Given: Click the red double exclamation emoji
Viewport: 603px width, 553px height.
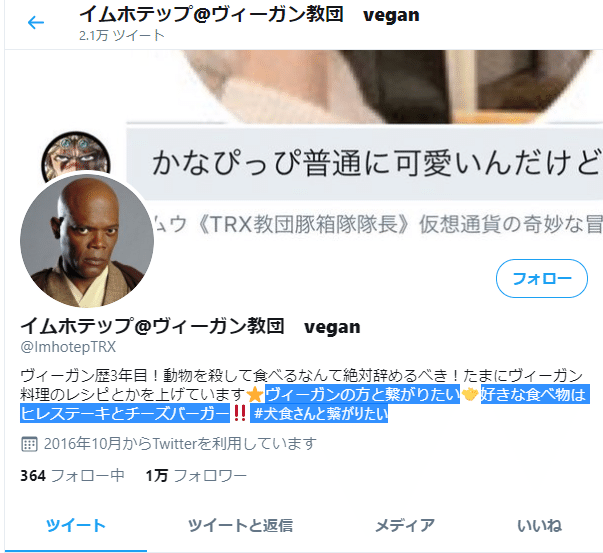Looking at the screenshot, I should click(240, 413).
